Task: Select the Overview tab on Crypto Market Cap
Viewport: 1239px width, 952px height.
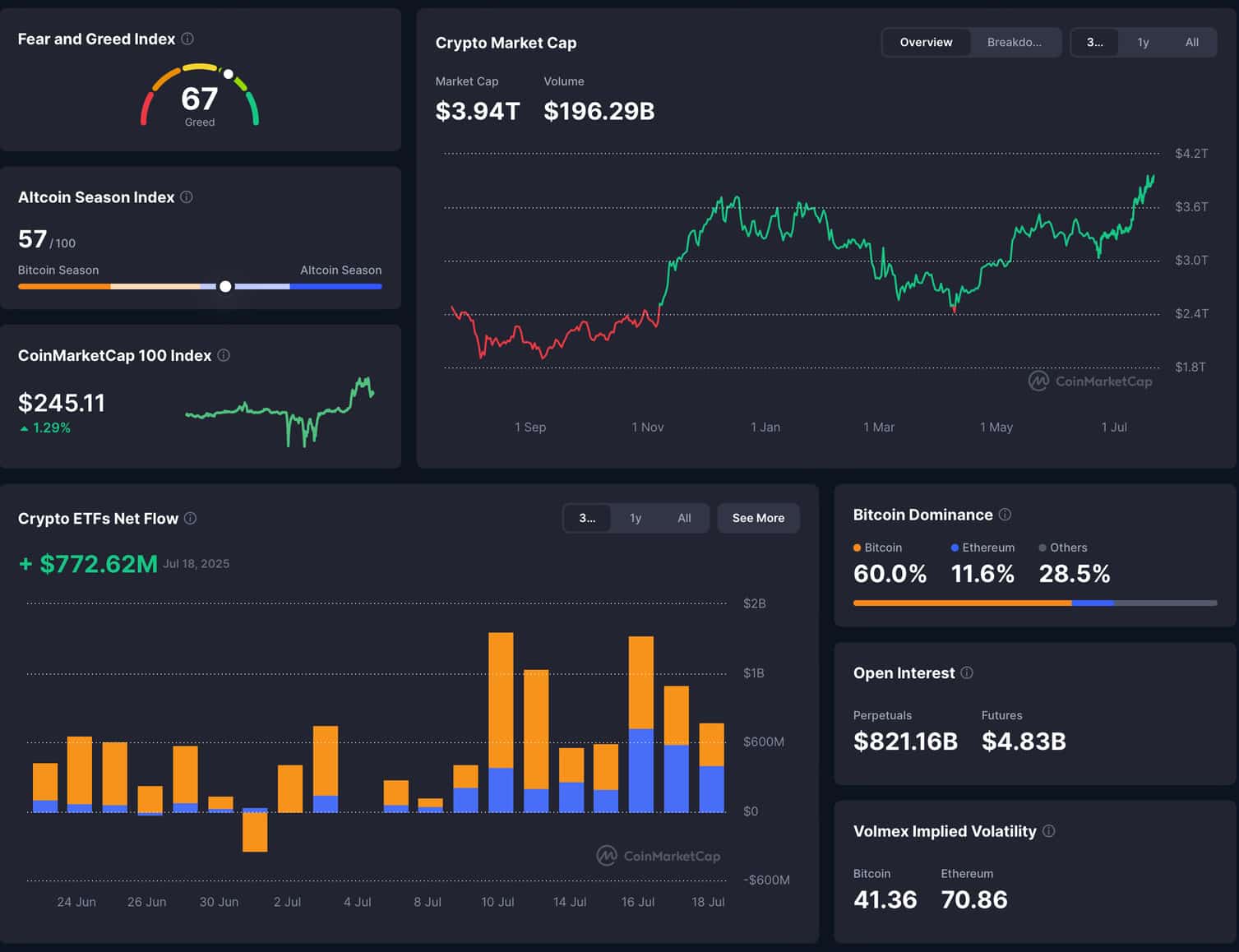Action: click(926, 42)
